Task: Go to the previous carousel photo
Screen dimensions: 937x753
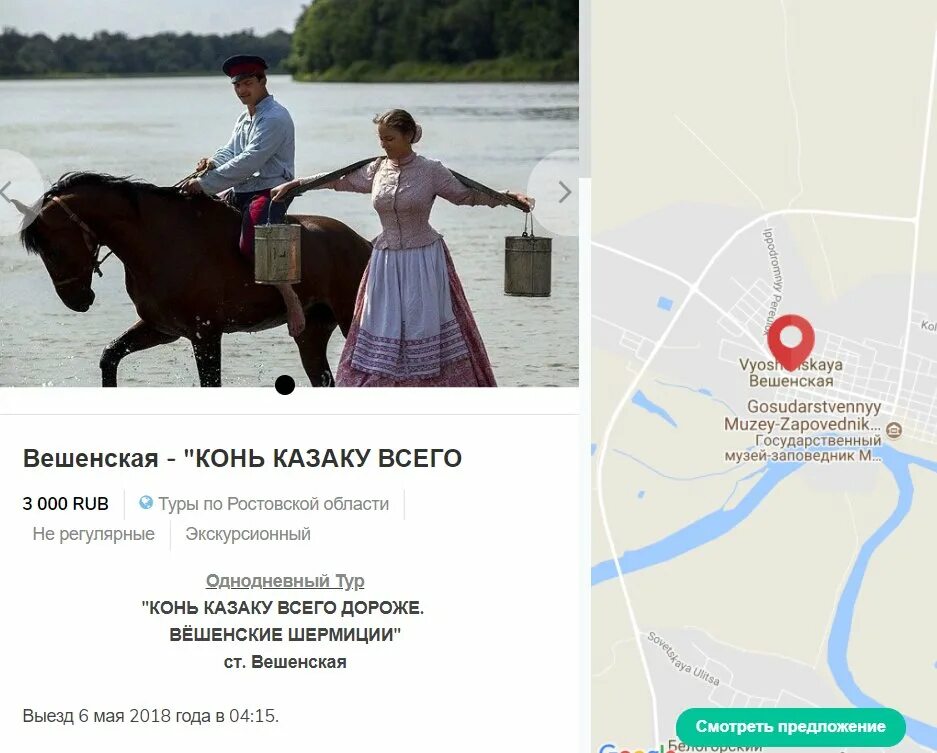Action: pos(8,192)
